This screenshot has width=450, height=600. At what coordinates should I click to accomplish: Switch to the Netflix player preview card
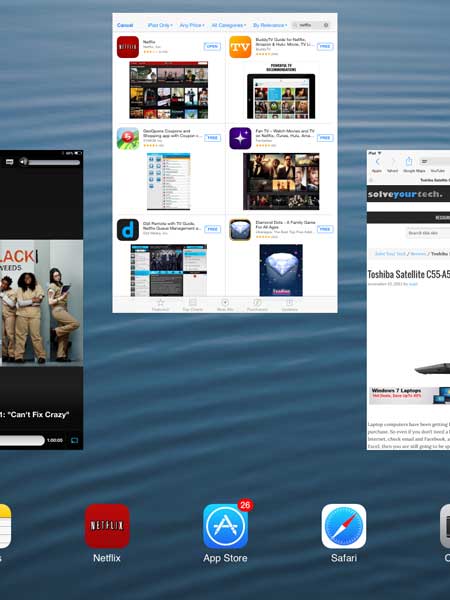[x=41, y=300]
